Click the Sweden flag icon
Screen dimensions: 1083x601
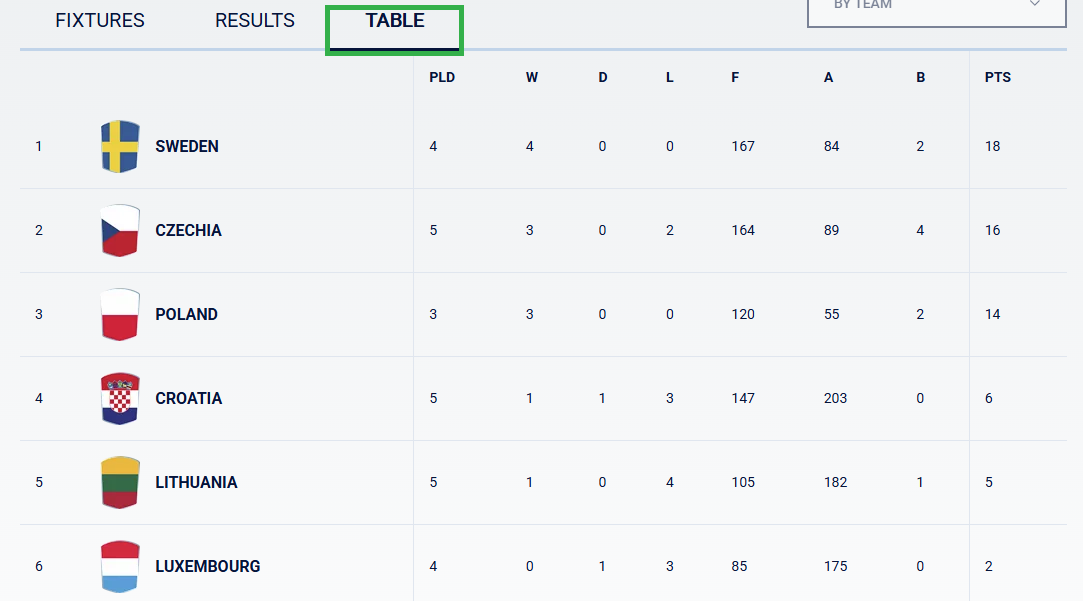(120, 146)
